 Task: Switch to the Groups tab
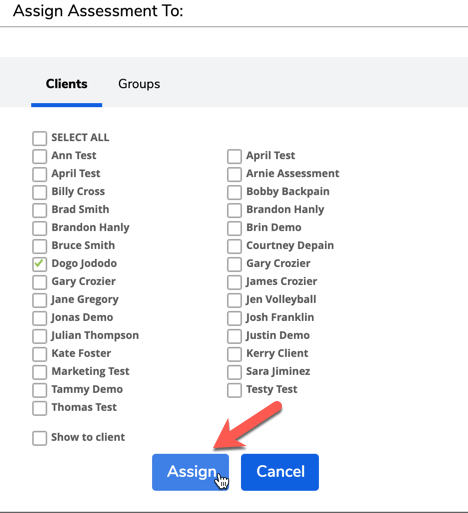click(139, 84)
